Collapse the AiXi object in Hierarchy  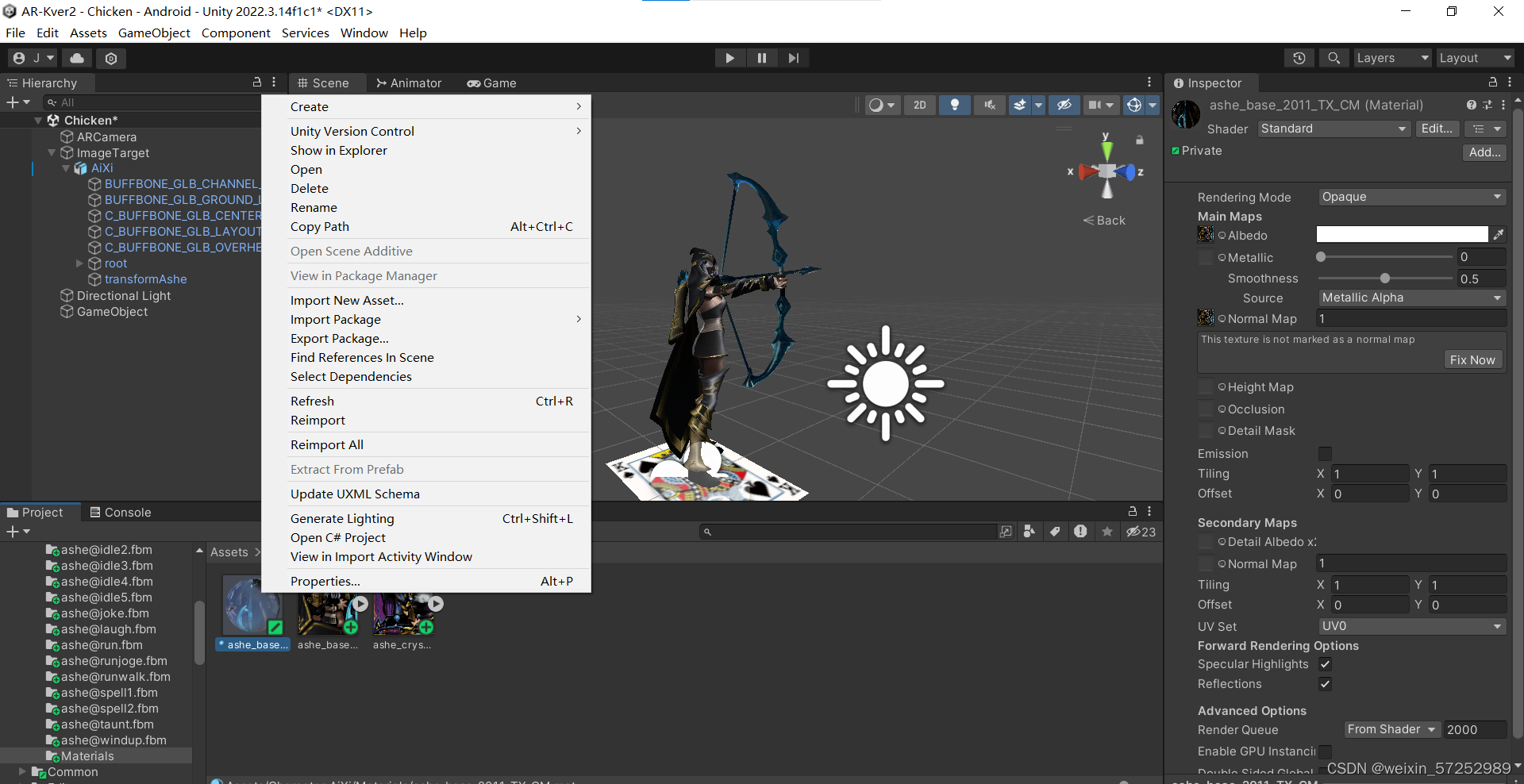coord(66,168)
